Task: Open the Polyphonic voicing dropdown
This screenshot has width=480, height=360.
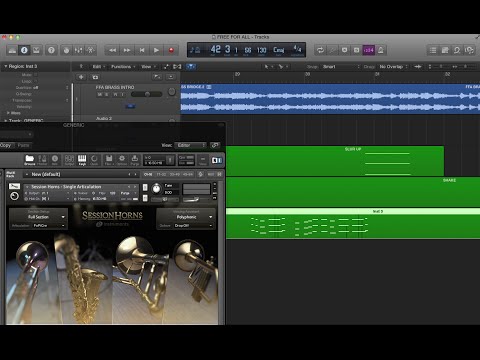Action: pos(186,217)
